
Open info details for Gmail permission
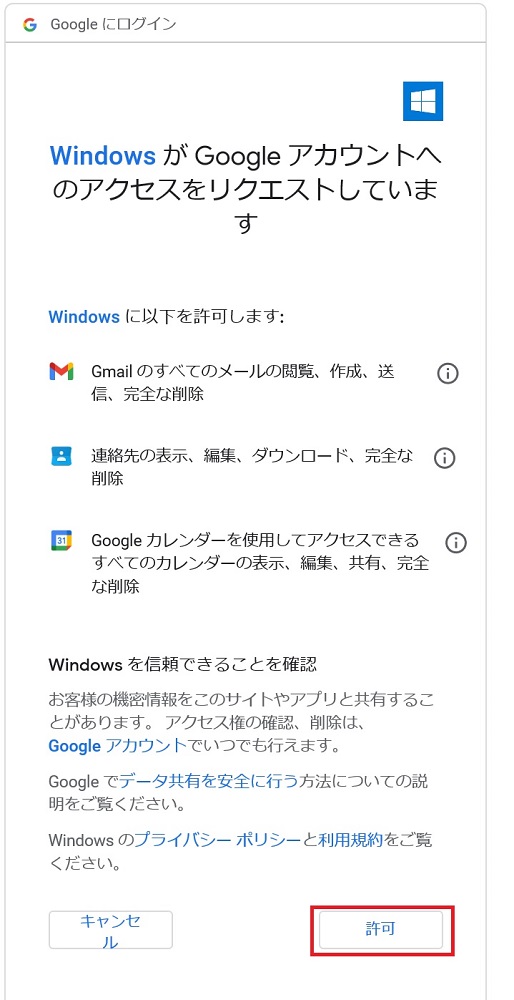coord(448,374)
